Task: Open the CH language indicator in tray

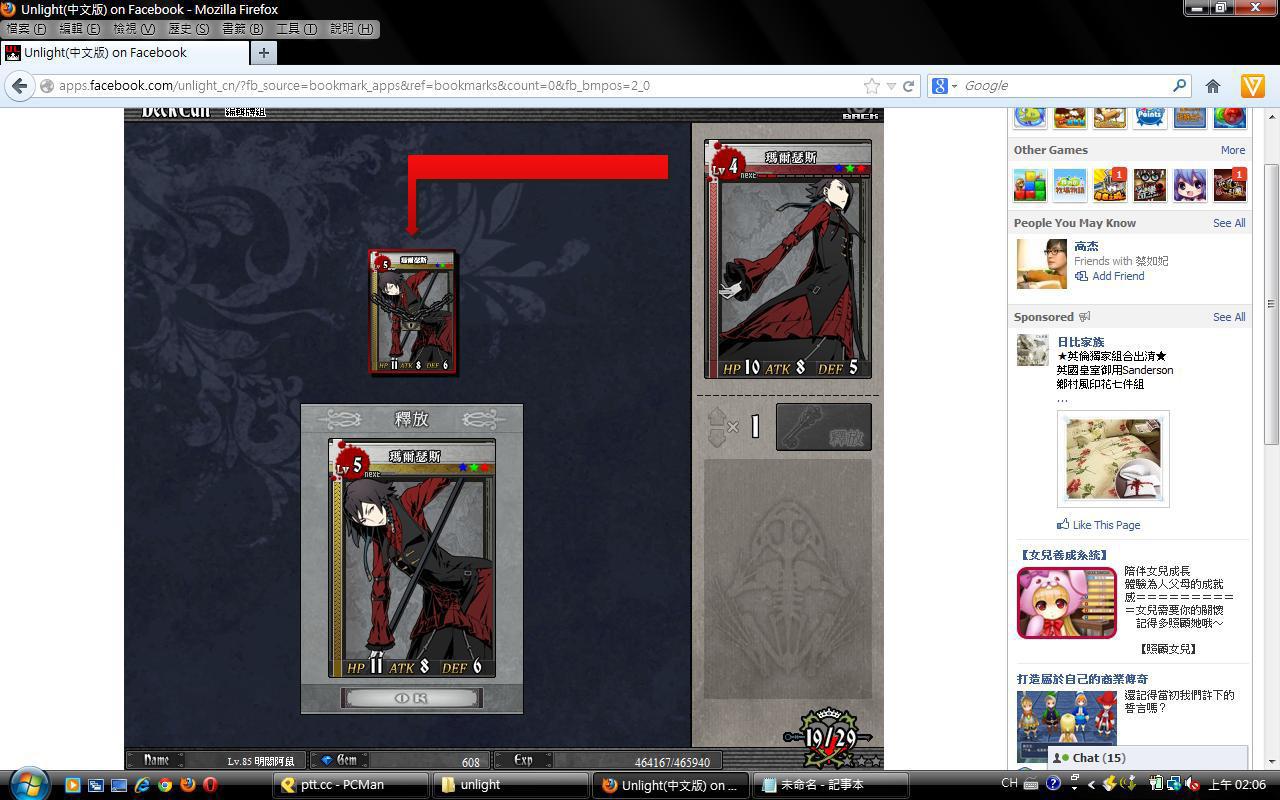Action: click(1009, 784)
